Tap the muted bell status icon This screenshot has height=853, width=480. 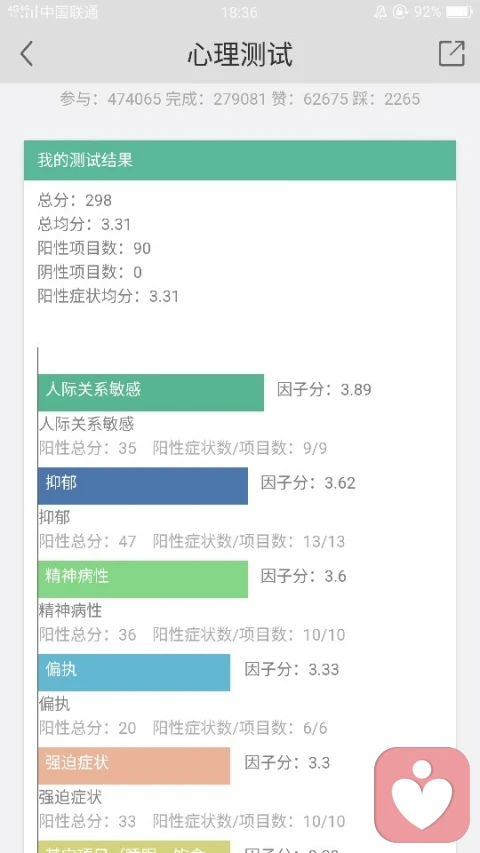380,12
